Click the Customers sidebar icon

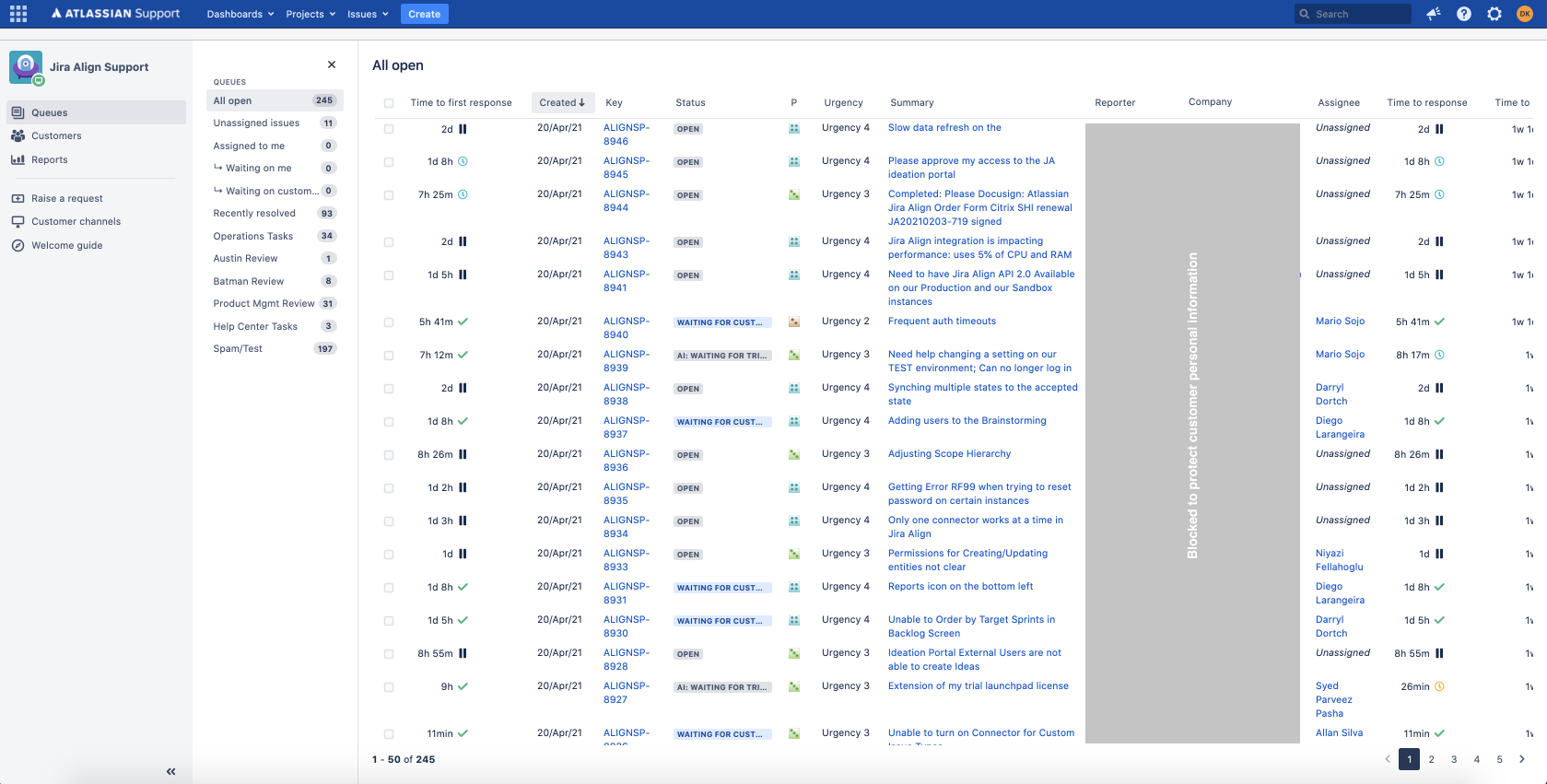[18, 135]
